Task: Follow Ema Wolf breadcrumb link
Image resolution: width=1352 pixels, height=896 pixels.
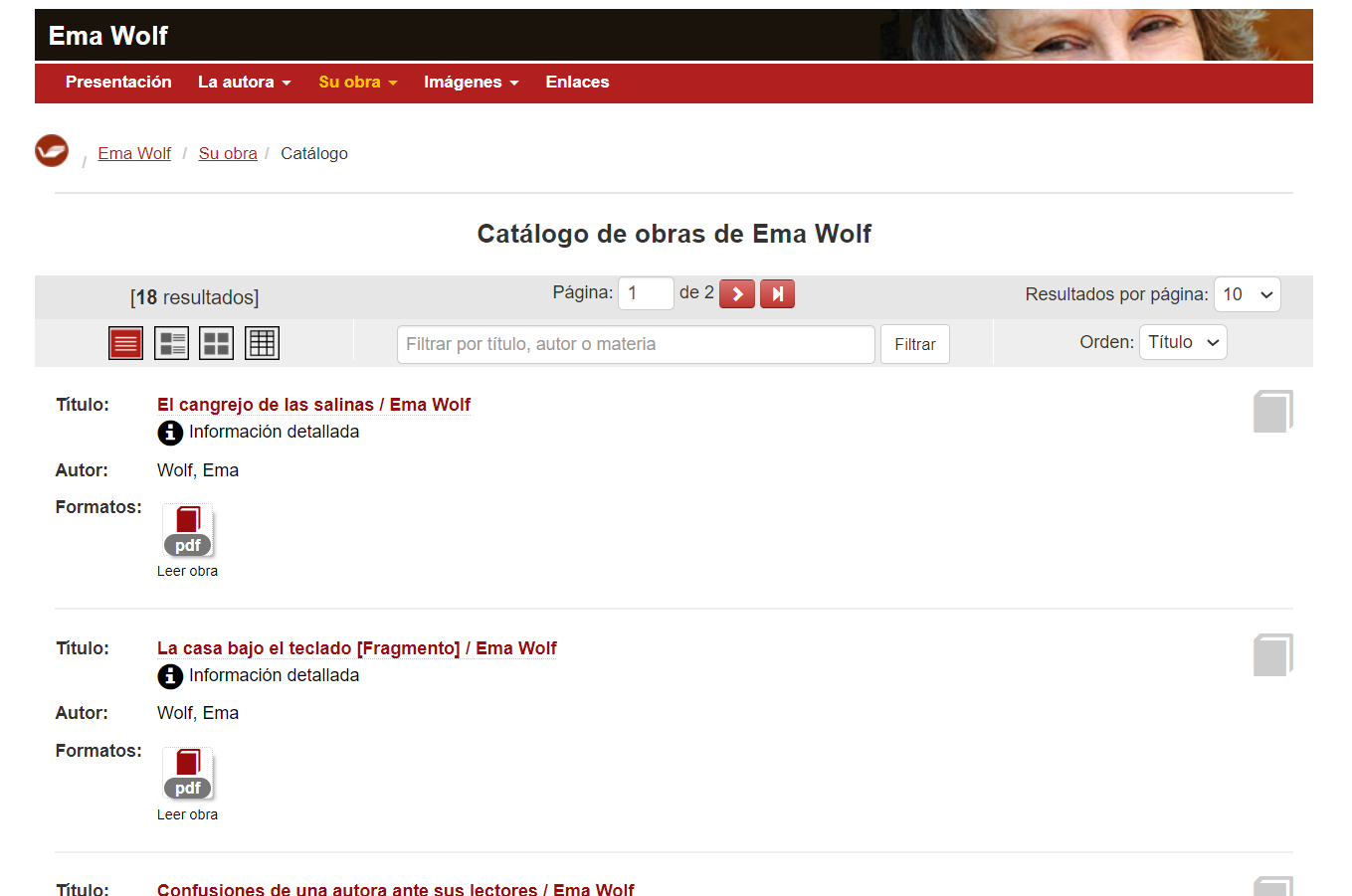Action: click(134, 153)
